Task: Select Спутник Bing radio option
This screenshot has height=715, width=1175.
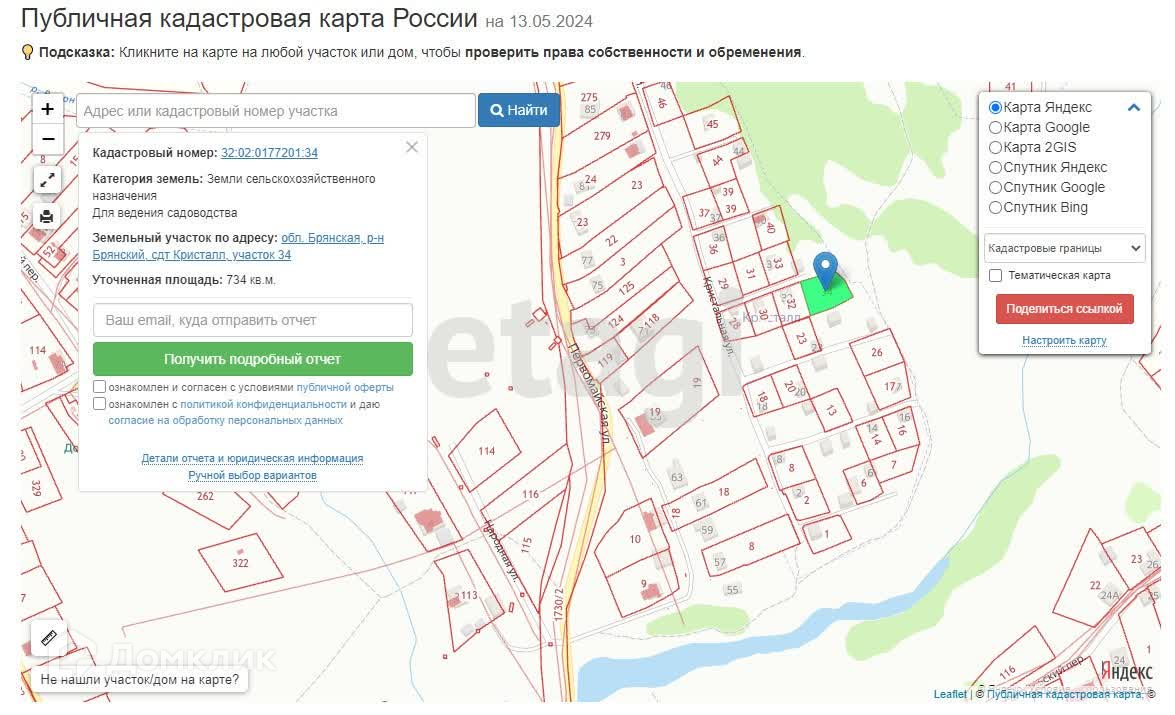Action: coord(995,208)
